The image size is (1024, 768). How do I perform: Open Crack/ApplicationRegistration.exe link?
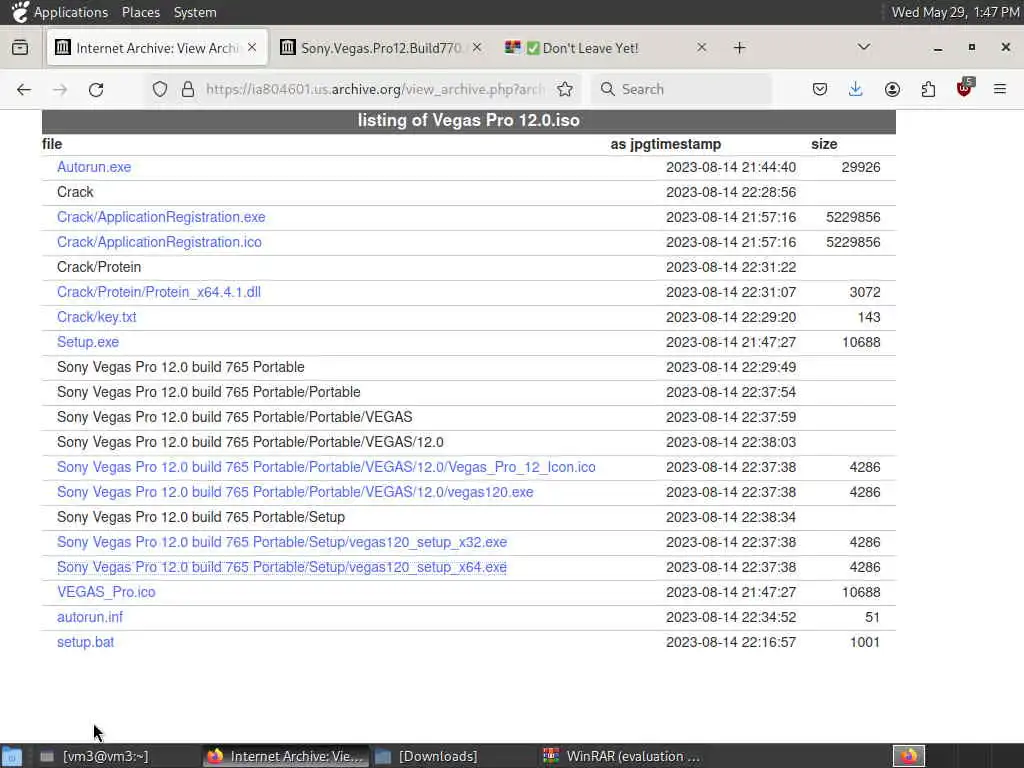pyautogui.click(x=161, y=217)
